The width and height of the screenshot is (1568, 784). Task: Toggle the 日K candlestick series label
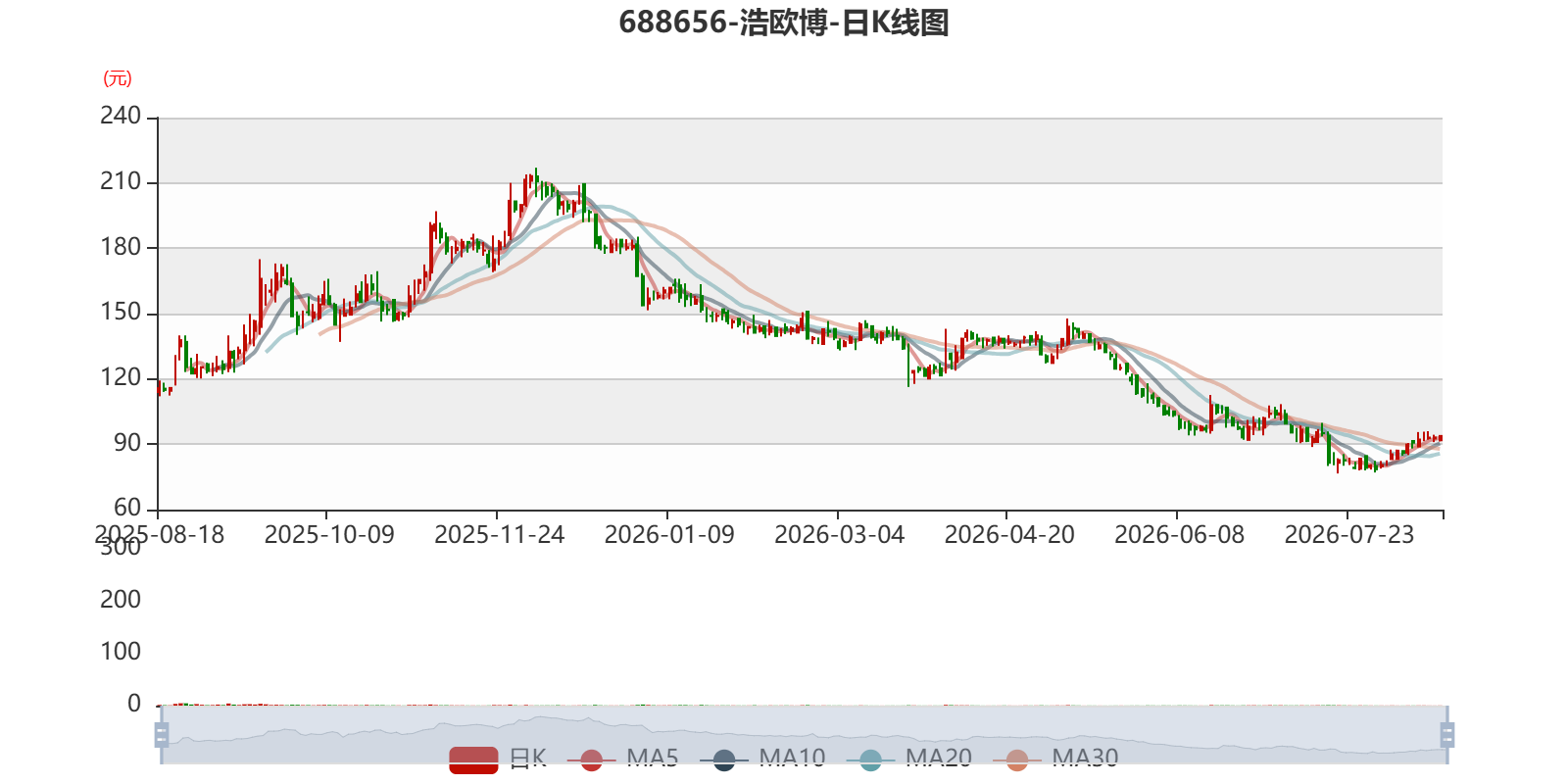[x=527, y=758]
